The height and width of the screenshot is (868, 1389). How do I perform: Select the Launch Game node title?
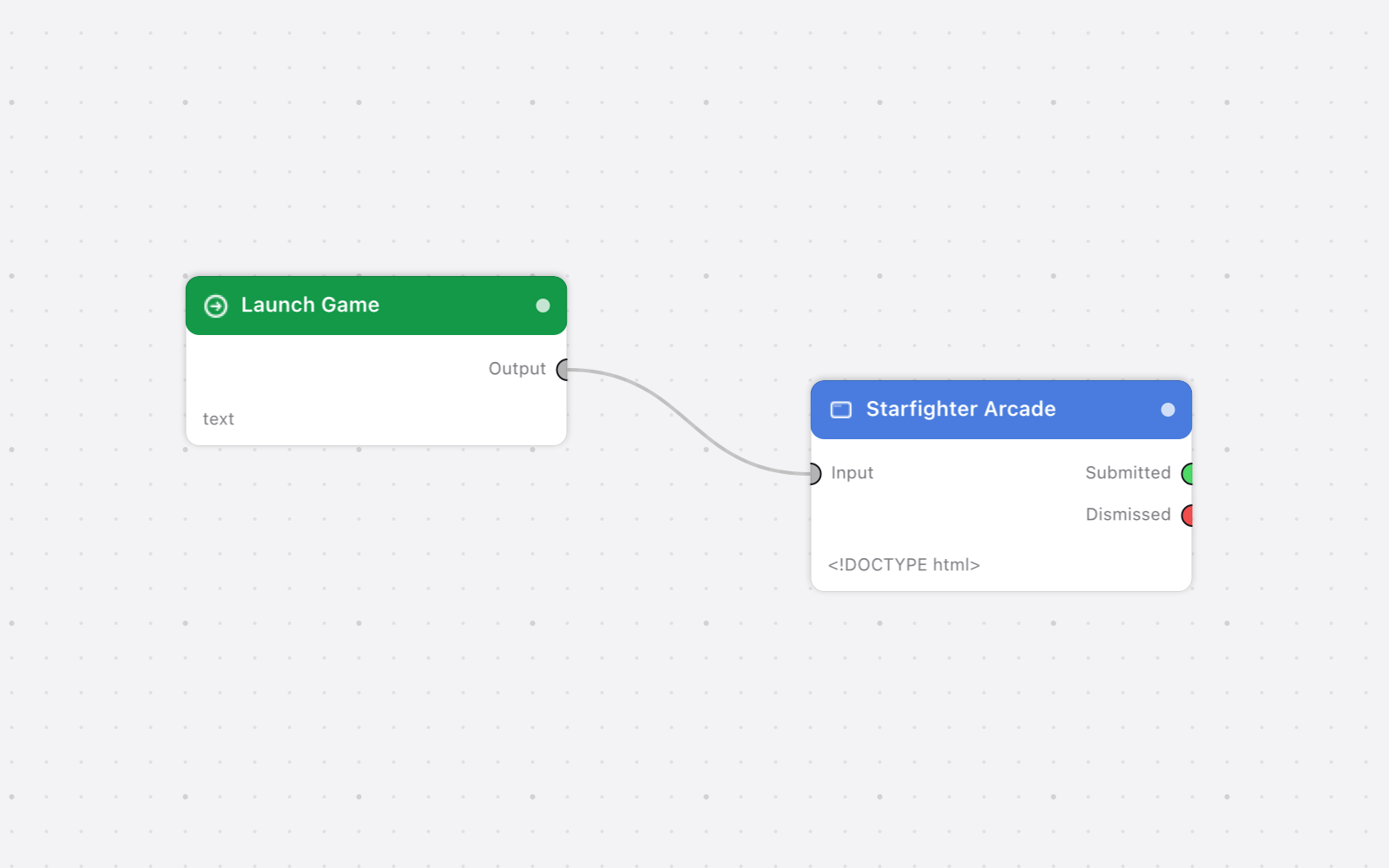point(310,305)
